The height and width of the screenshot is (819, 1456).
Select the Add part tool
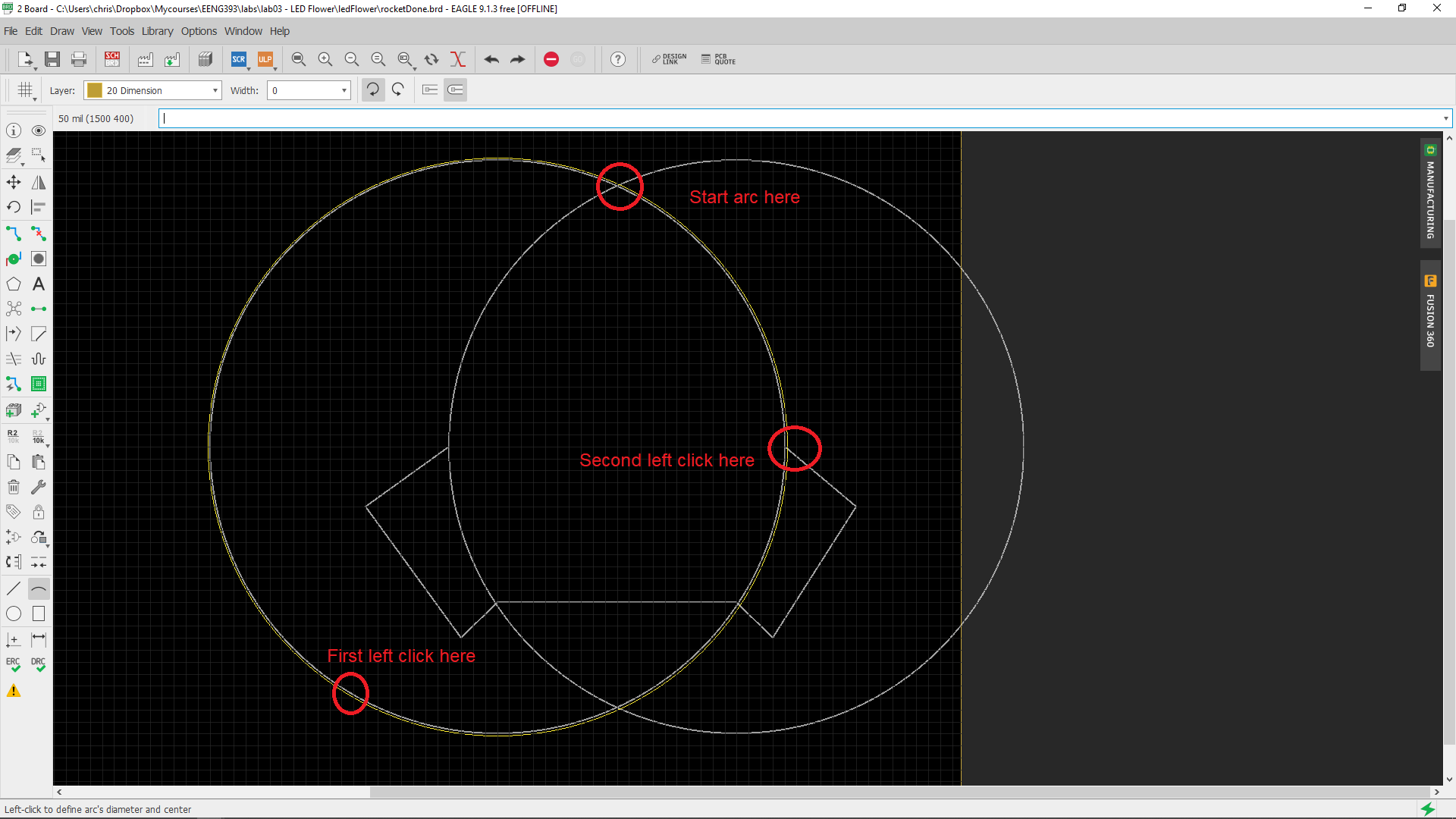pyautogui.click(x=39, y=410)
